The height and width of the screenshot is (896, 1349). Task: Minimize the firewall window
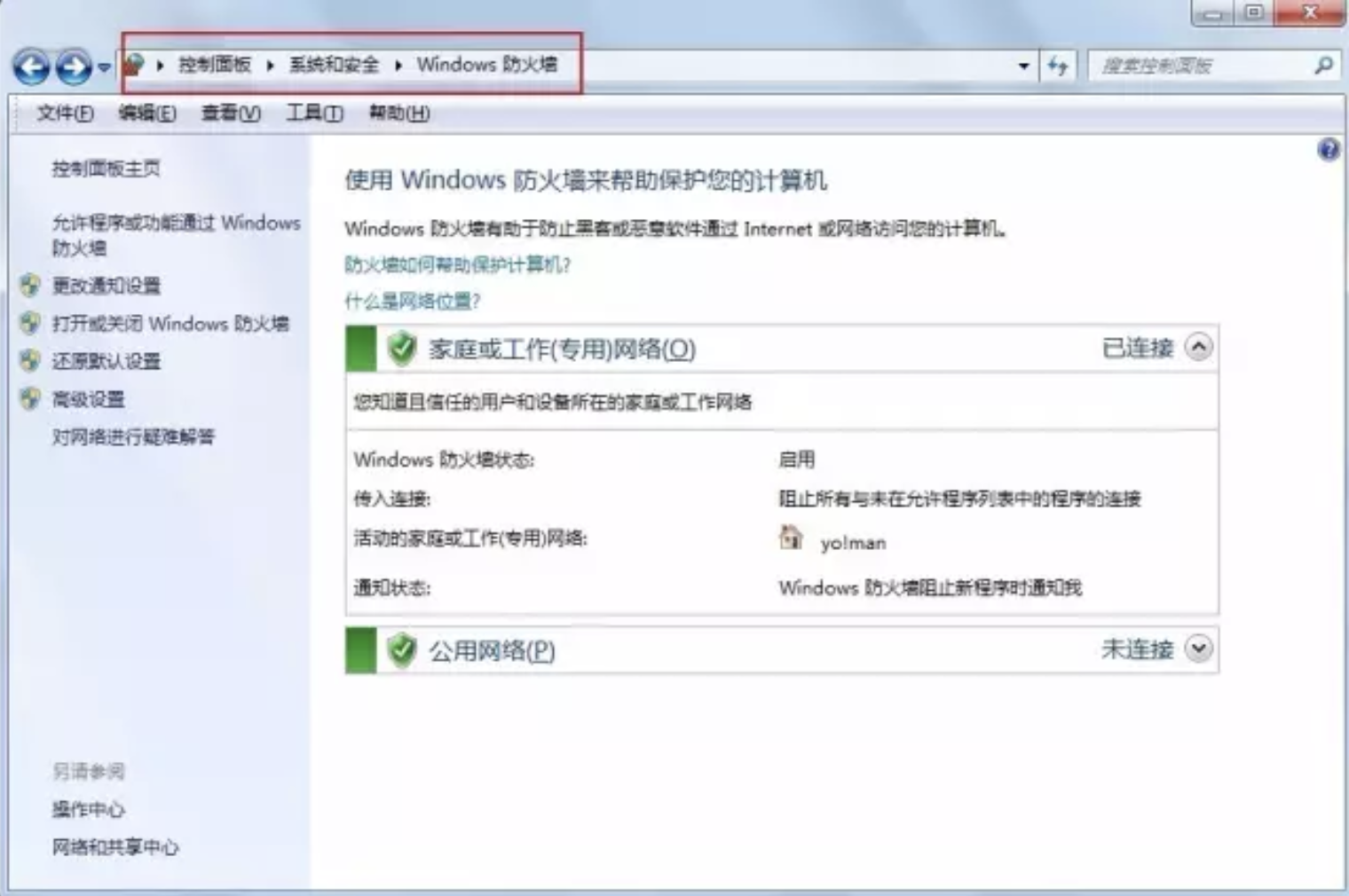1212,12
